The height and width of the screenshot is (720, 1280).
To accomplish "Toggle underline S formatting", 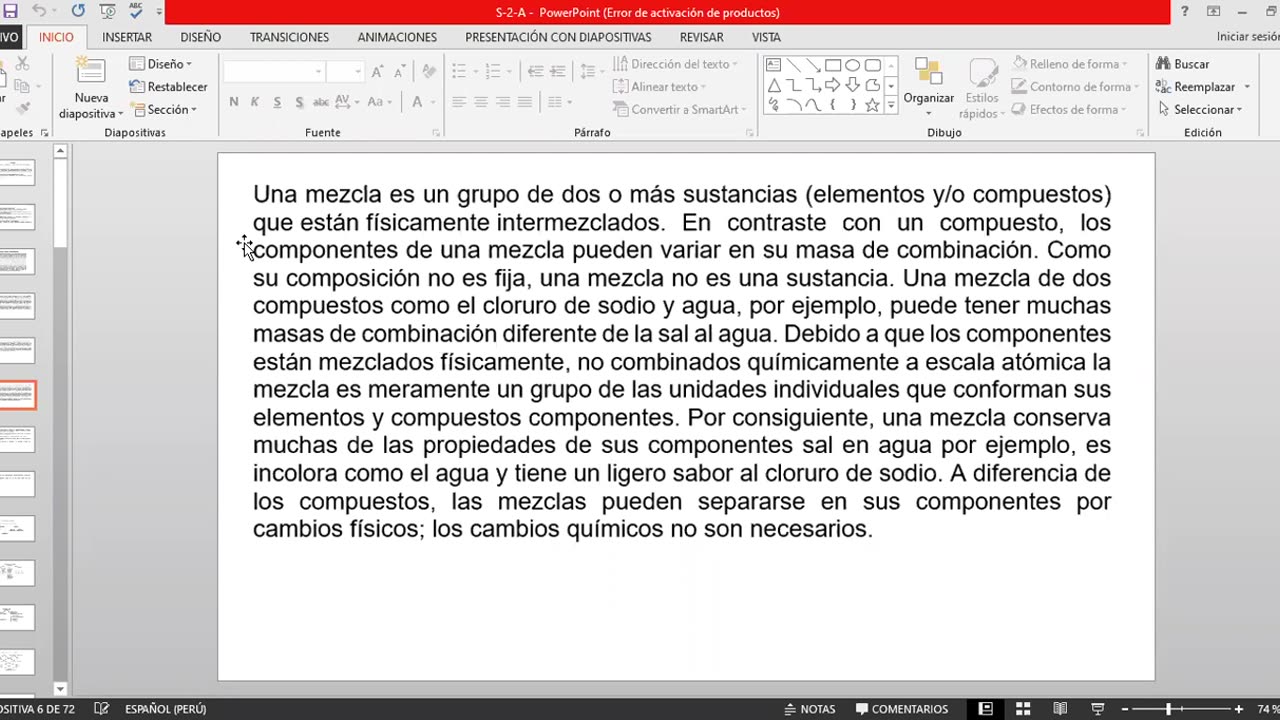I will point(277,102).
